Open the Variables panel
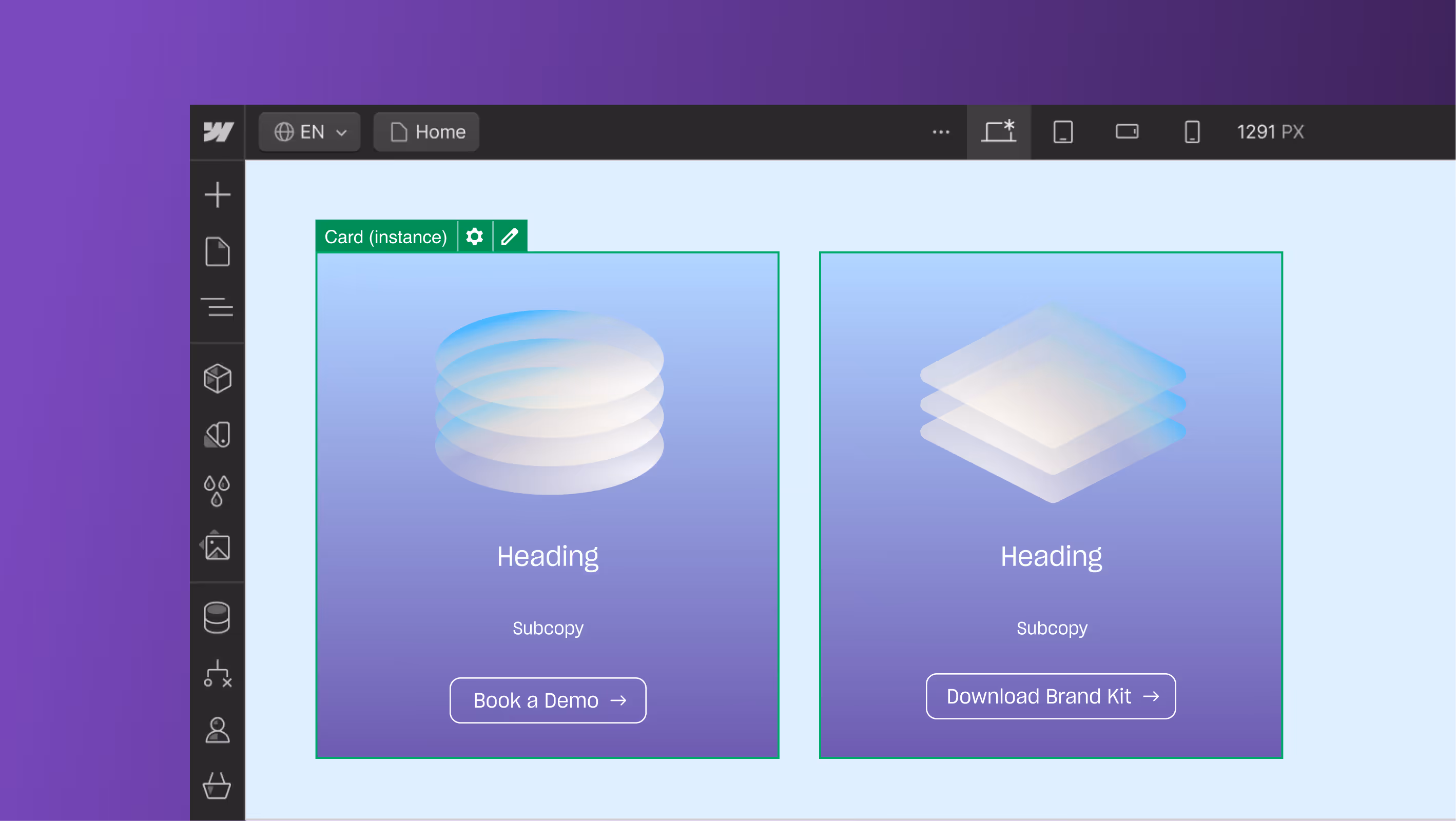The width and height of the screenshot is (1456, 821). [x=217, y=435]
